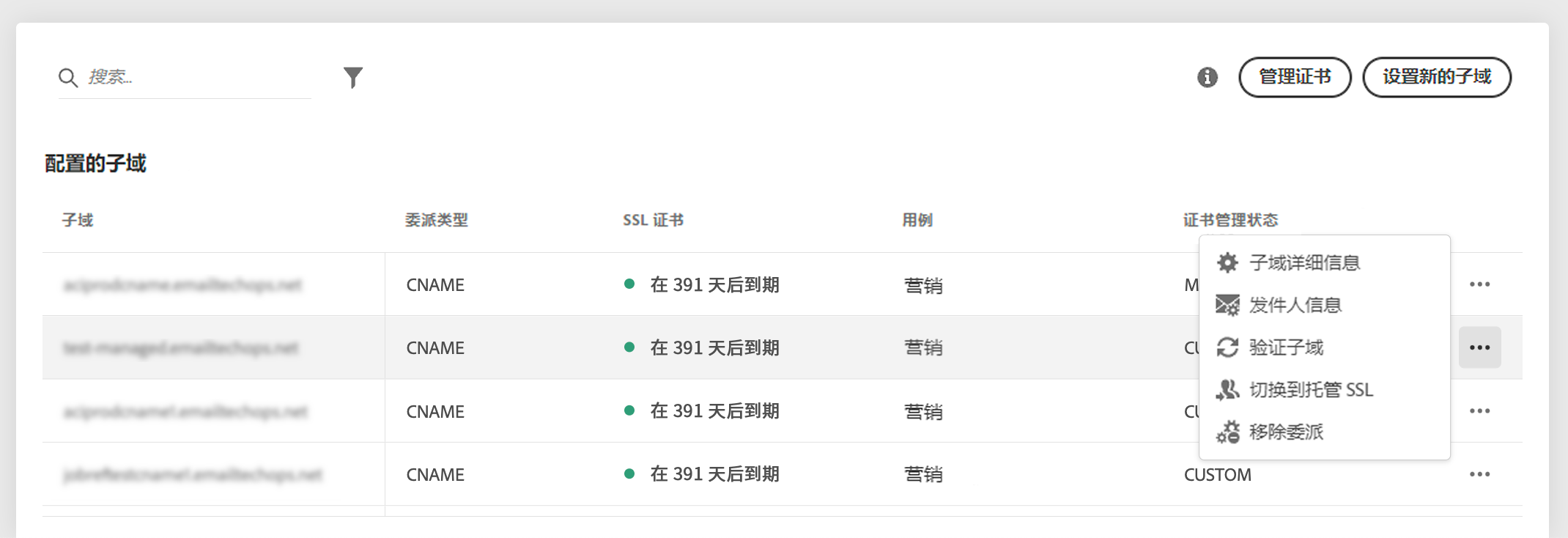This screenshot has width=1568, height=538.
Task: Click the 子域 column header
Action: click(78, 220)
